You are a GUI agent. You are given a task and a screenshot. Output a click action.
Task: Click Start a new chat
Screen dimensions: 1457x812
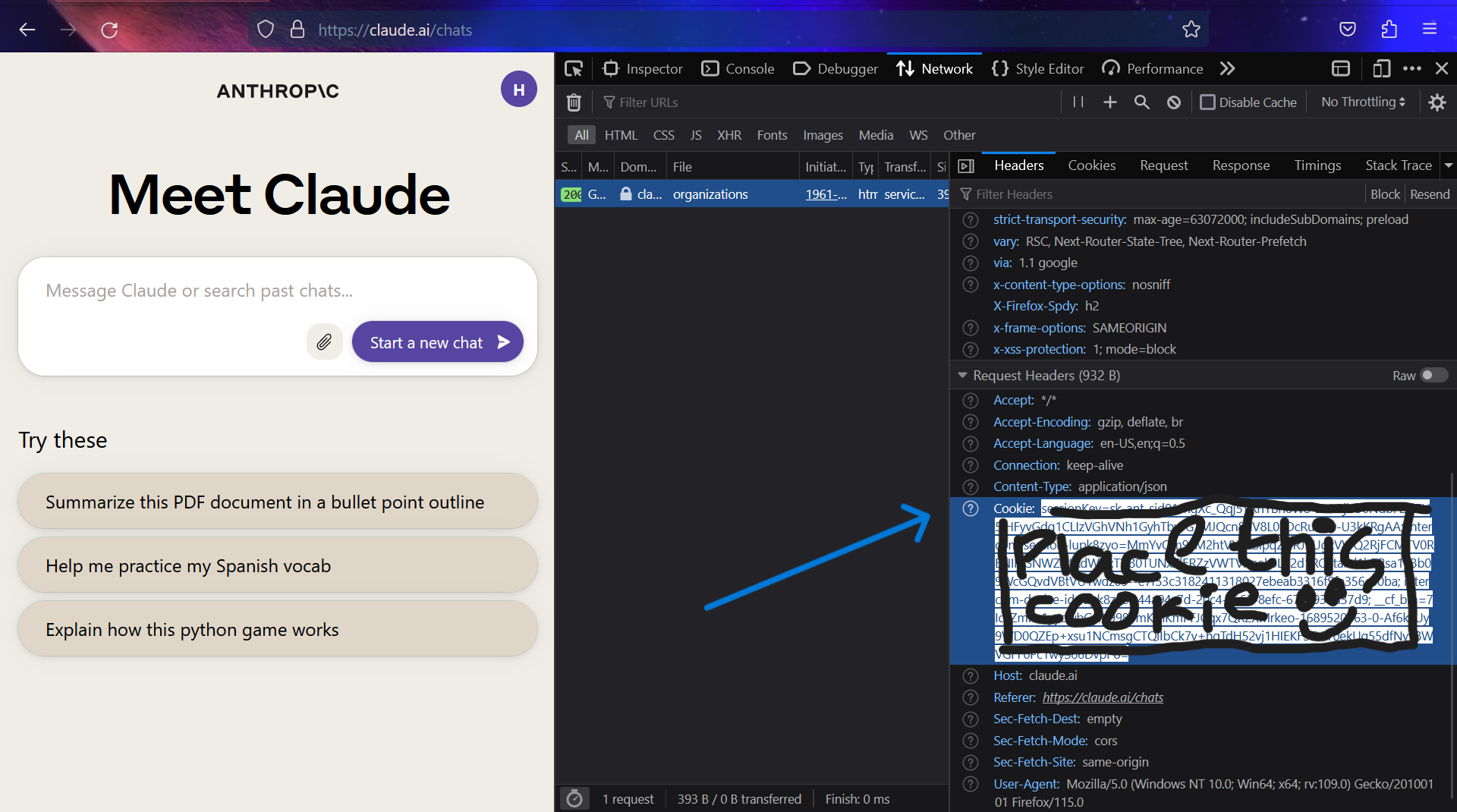tap(437, 341)
